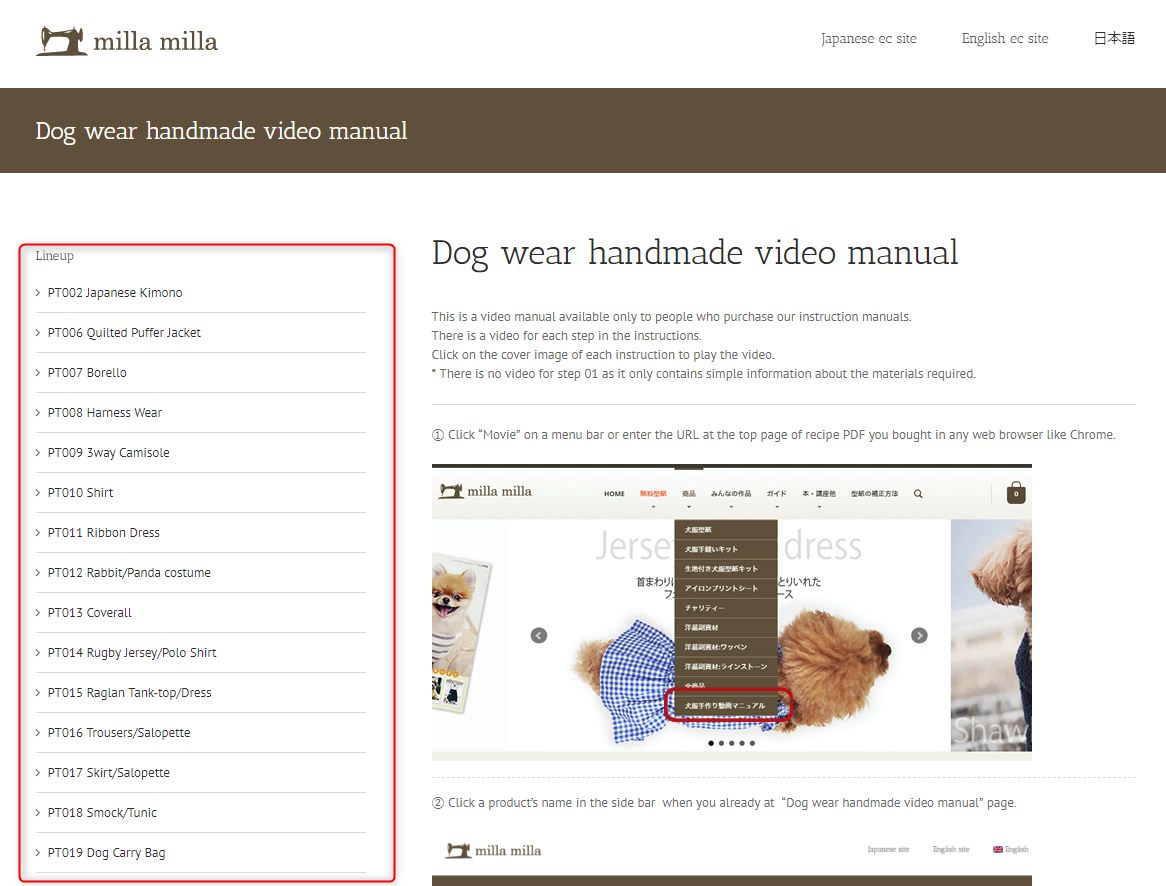Click the homepage menu tutorial screenshot

coord(731,611)
